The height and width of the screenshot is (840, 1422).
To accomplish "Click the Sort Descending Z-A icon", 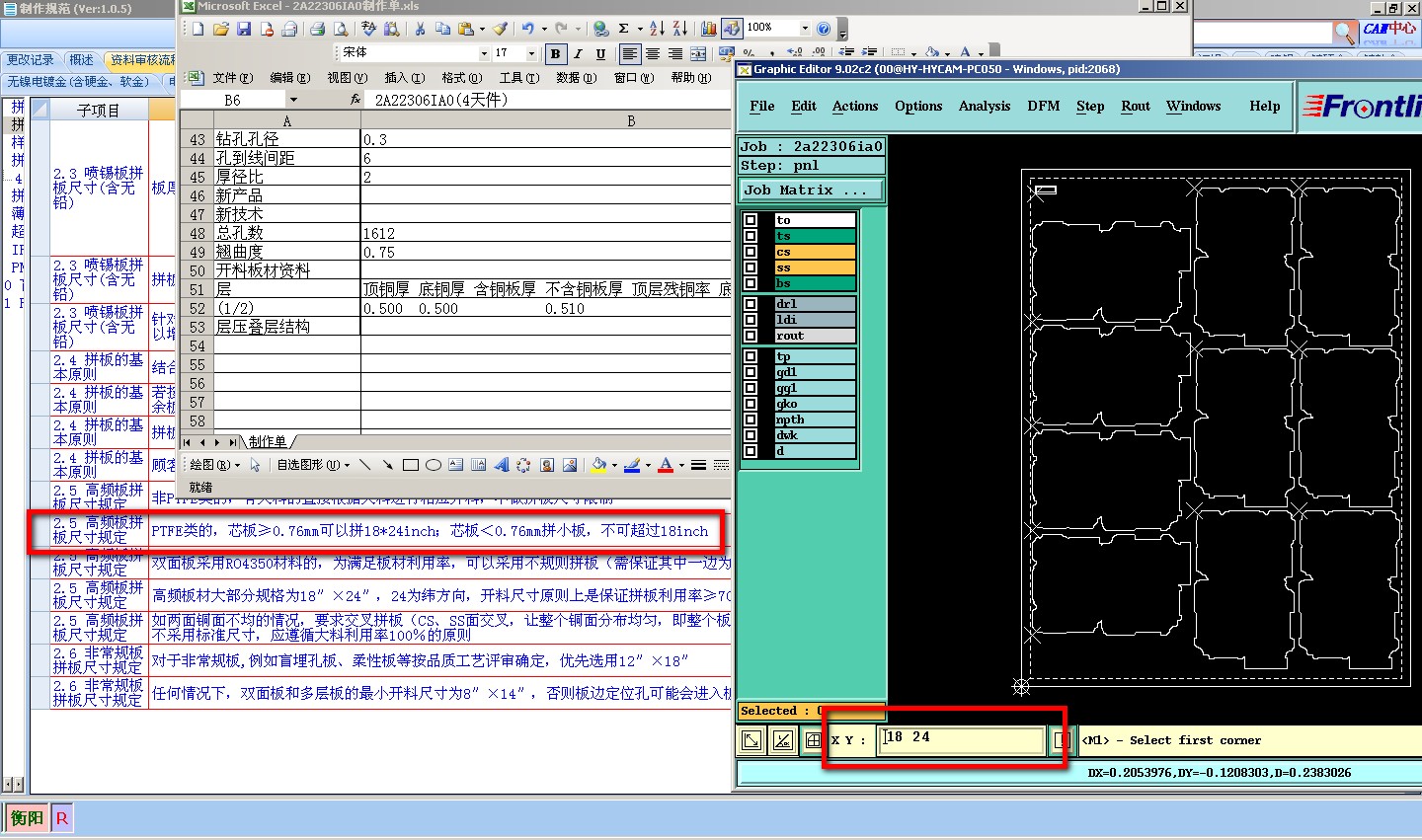I will pyautogui.click(x=680, y=30).
